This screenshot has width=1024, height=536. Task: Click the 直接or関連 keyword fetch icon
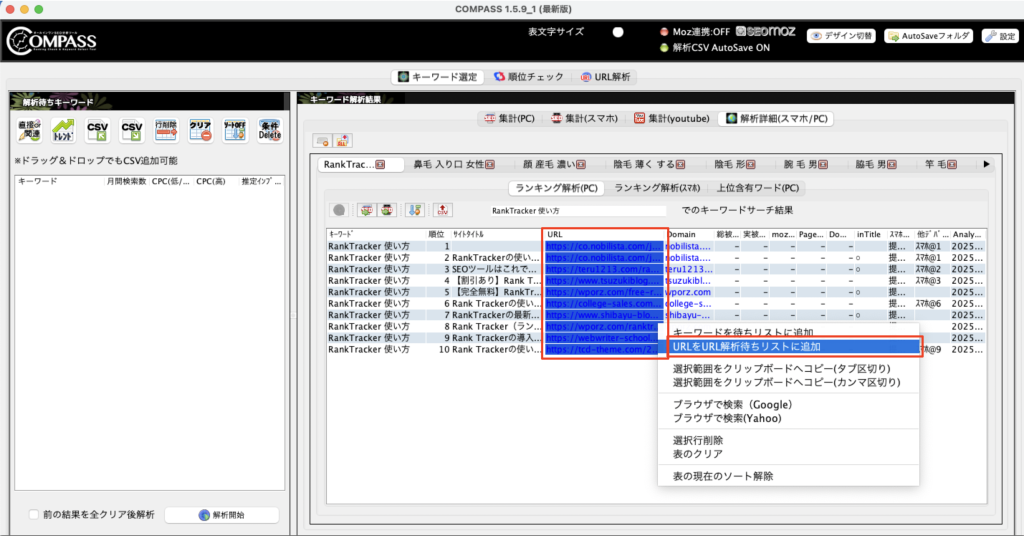click(x=28, y=131)
